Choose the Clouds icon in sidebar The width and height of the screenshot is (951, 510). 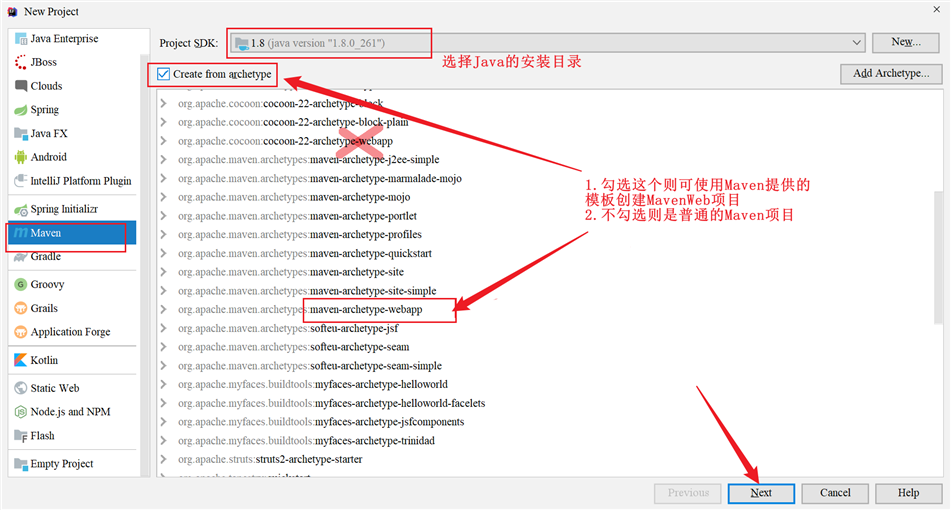[x=21, y=86]
